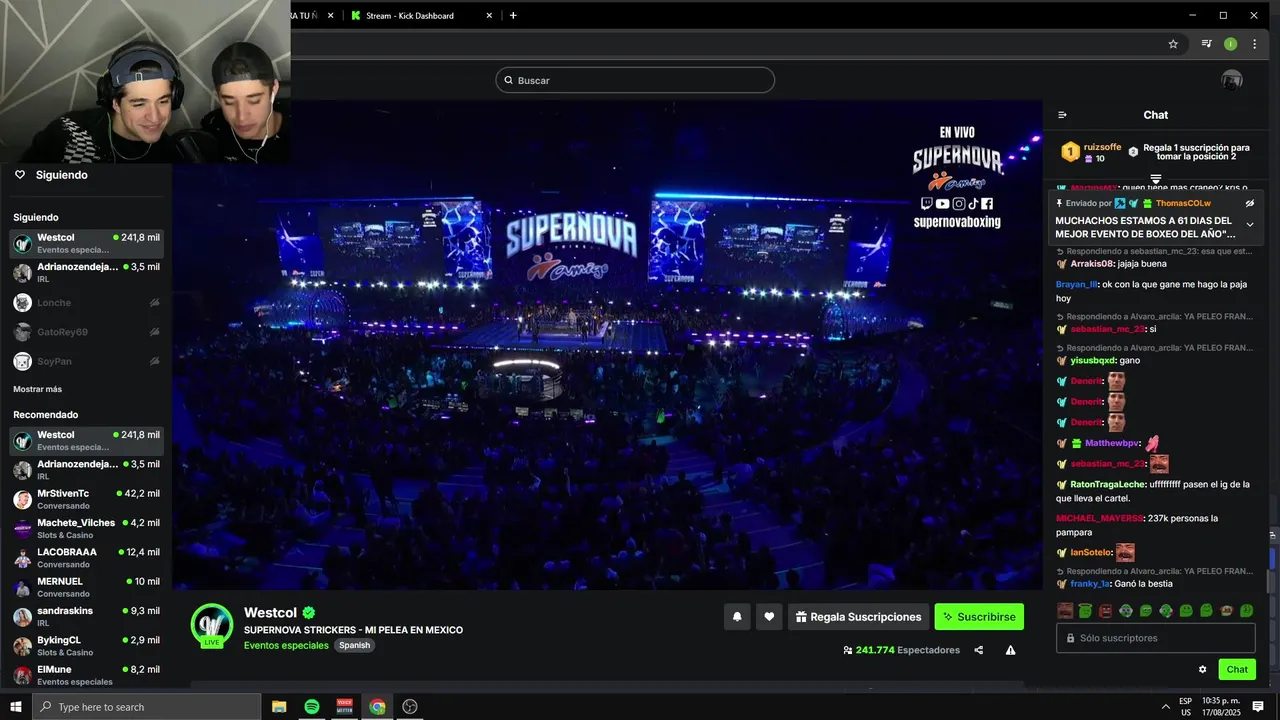Expand following list with Mostrar más

coord(37,389)
